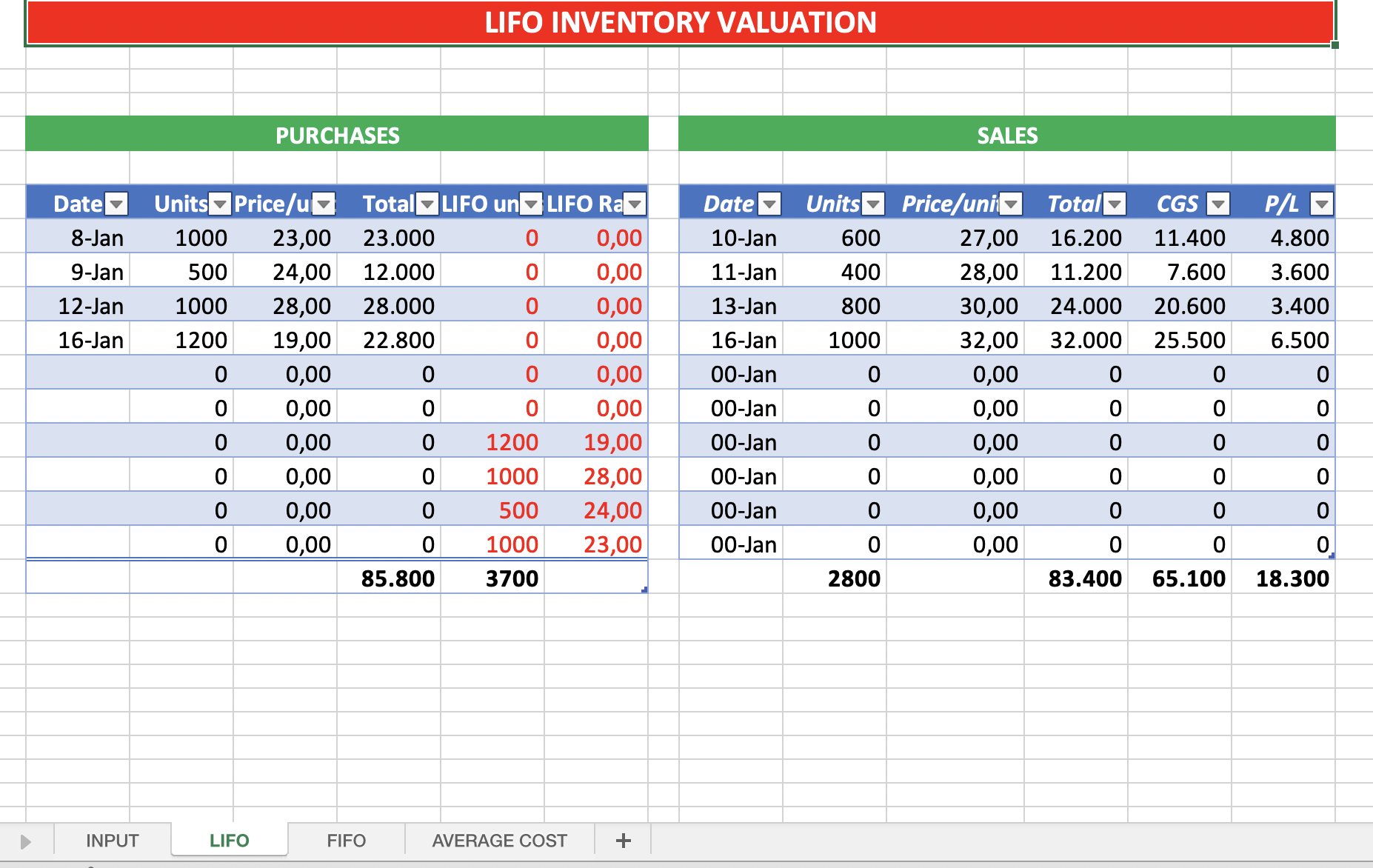Select purchase total cell 22.800
Viewport: 1373px width, 868px height.
pyautogui.click(x=389, y=340)
